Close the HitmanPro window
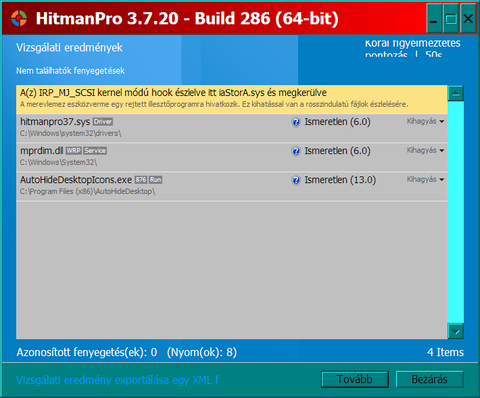480x398 pixels. 468,18
